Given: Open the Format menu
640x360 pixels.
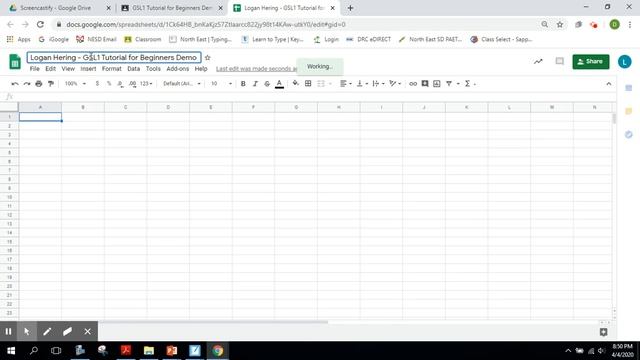Looking at the screenshot, I should point(111,69).
